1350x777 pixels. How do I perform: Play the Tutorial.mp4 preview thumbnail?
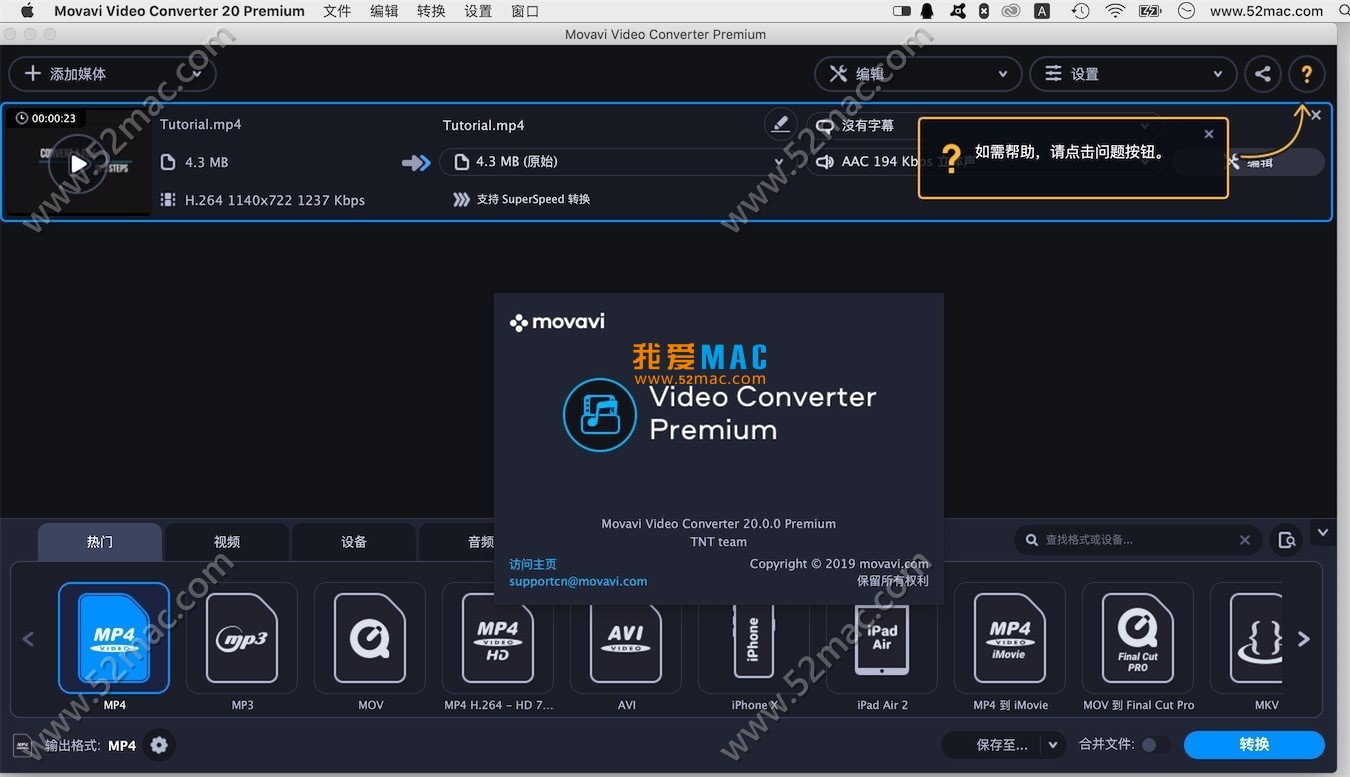pos(78,163)
